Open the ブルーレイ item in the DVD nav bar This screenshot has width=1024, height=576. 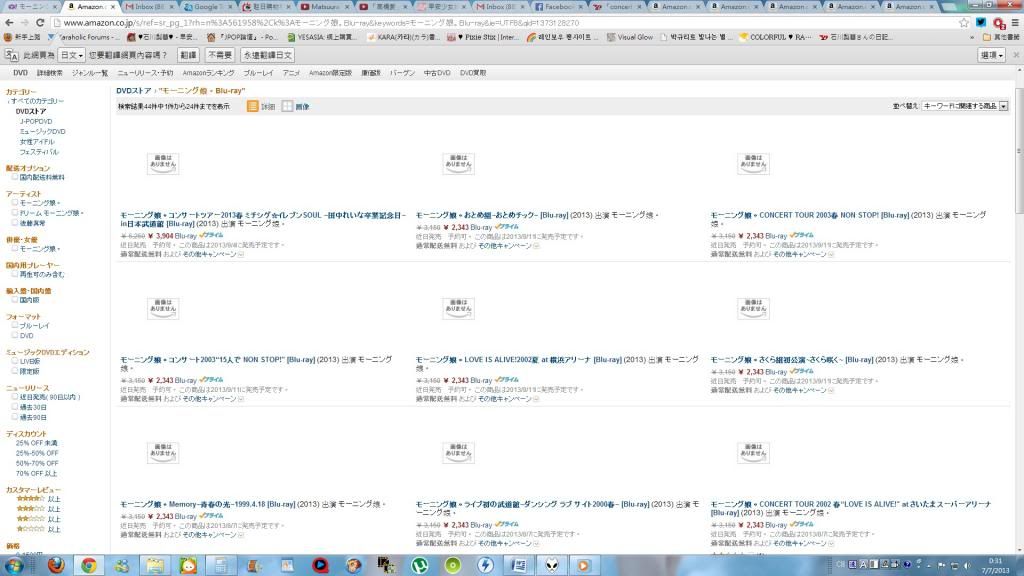pyautogui.click(x=258, y=73)
